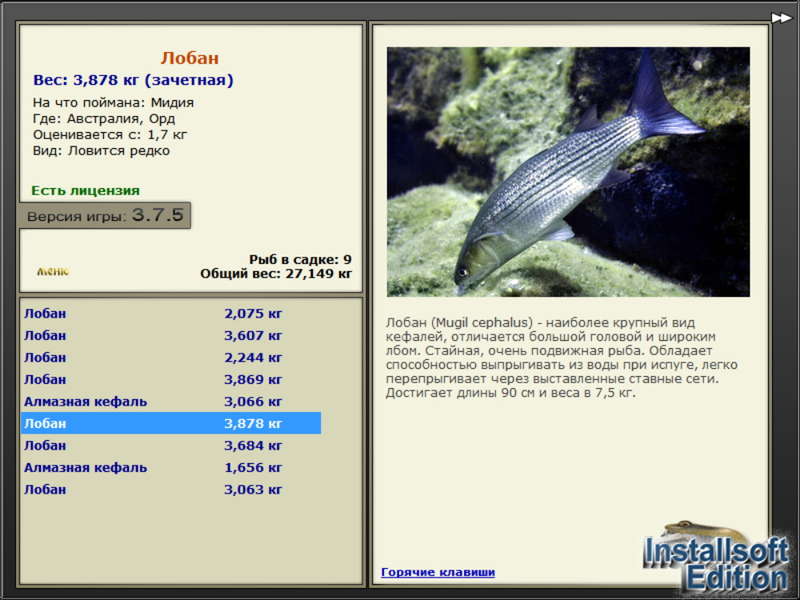This screenshot has height=600, width=800.
Task: Select the Лобан 2,075 кг row
Action: [171, 313]
